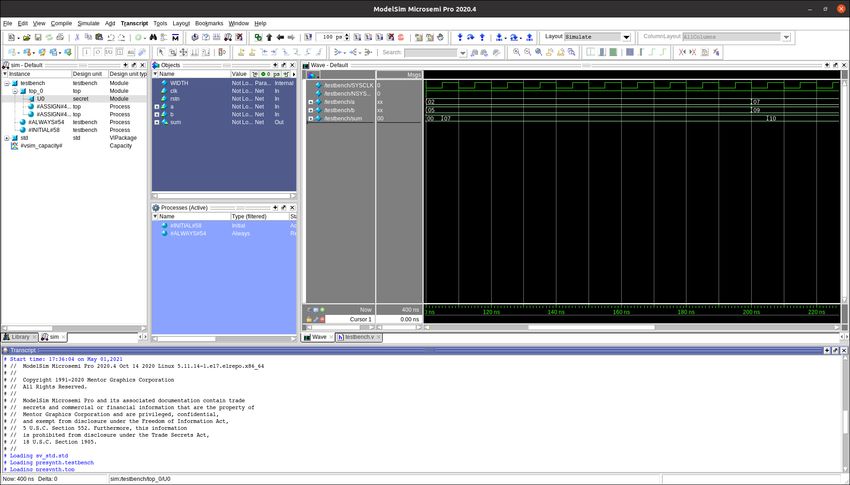This screenshot has width=850, height=485.
Task: Click the Cut scissors icon
Action: tap(77, 37)
